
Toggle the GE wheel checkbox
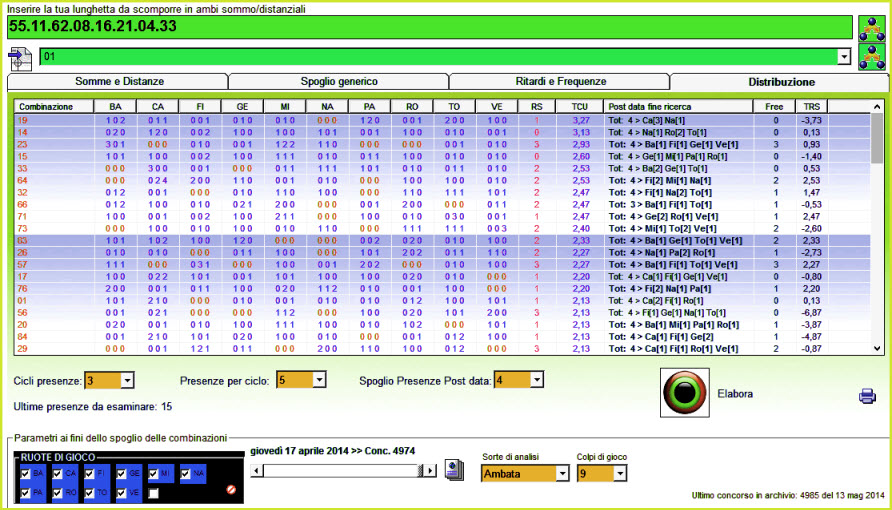(x=121, y=473)
